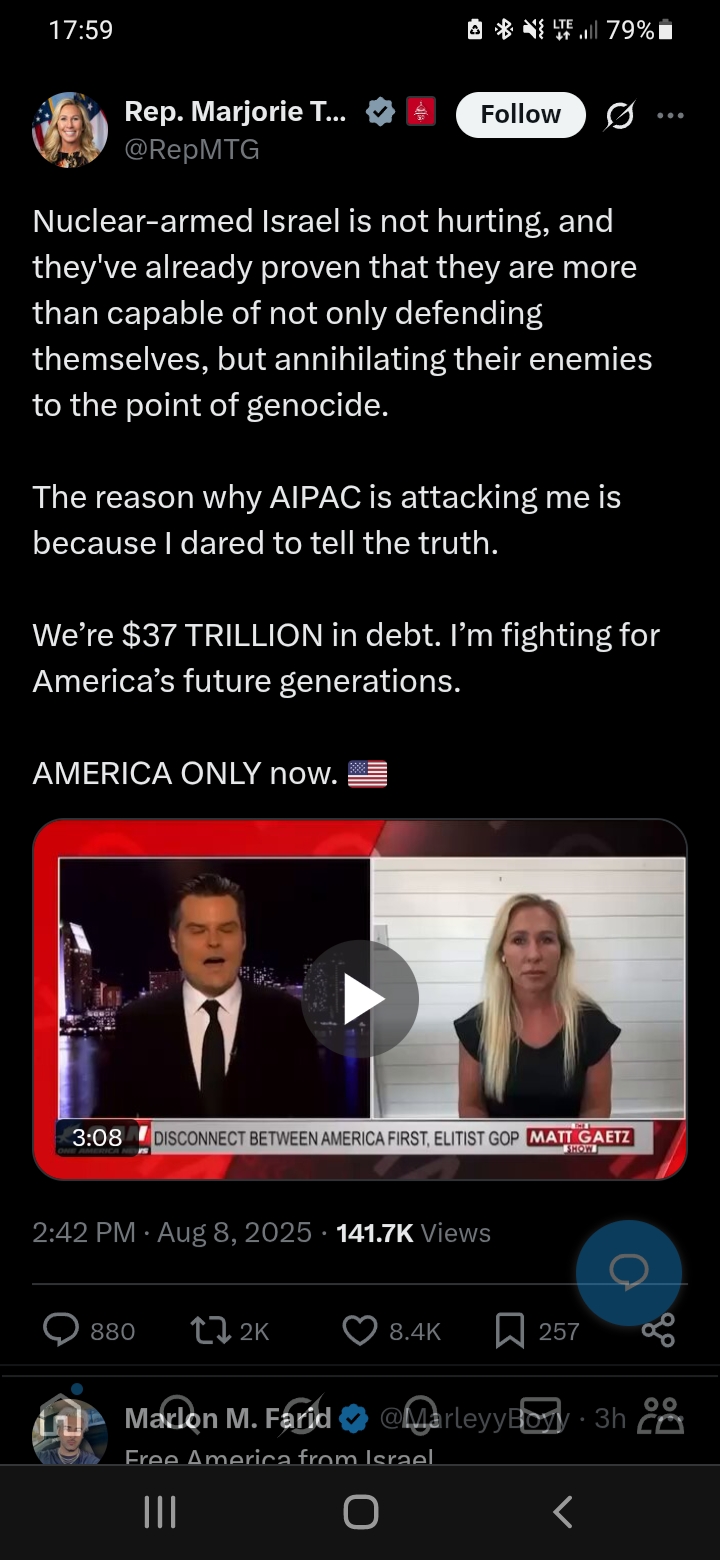Image resolution: width=720 pixels, height=1560 pixels.
Task: View the 141.7K Views analytics
Action: pos(414,1232)
